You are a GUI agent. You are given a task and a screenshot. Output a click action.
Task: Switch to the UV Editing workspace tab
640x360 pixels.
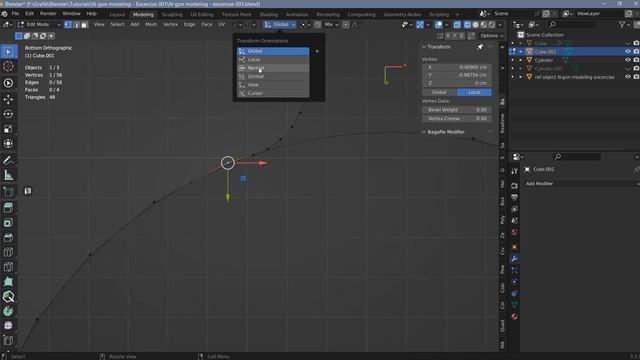[202, 14]
